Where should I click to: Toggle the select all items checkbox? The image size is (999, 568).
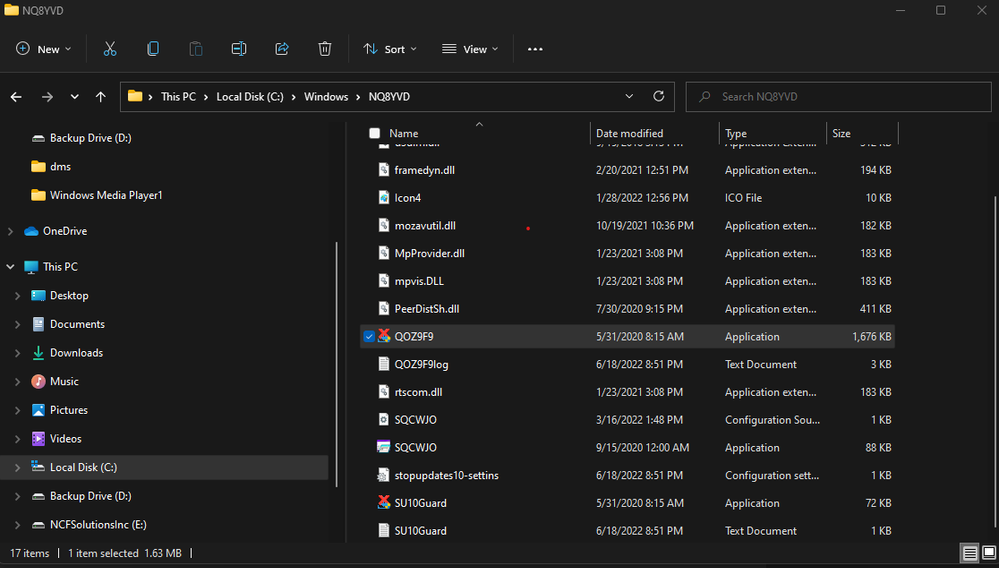375,133
